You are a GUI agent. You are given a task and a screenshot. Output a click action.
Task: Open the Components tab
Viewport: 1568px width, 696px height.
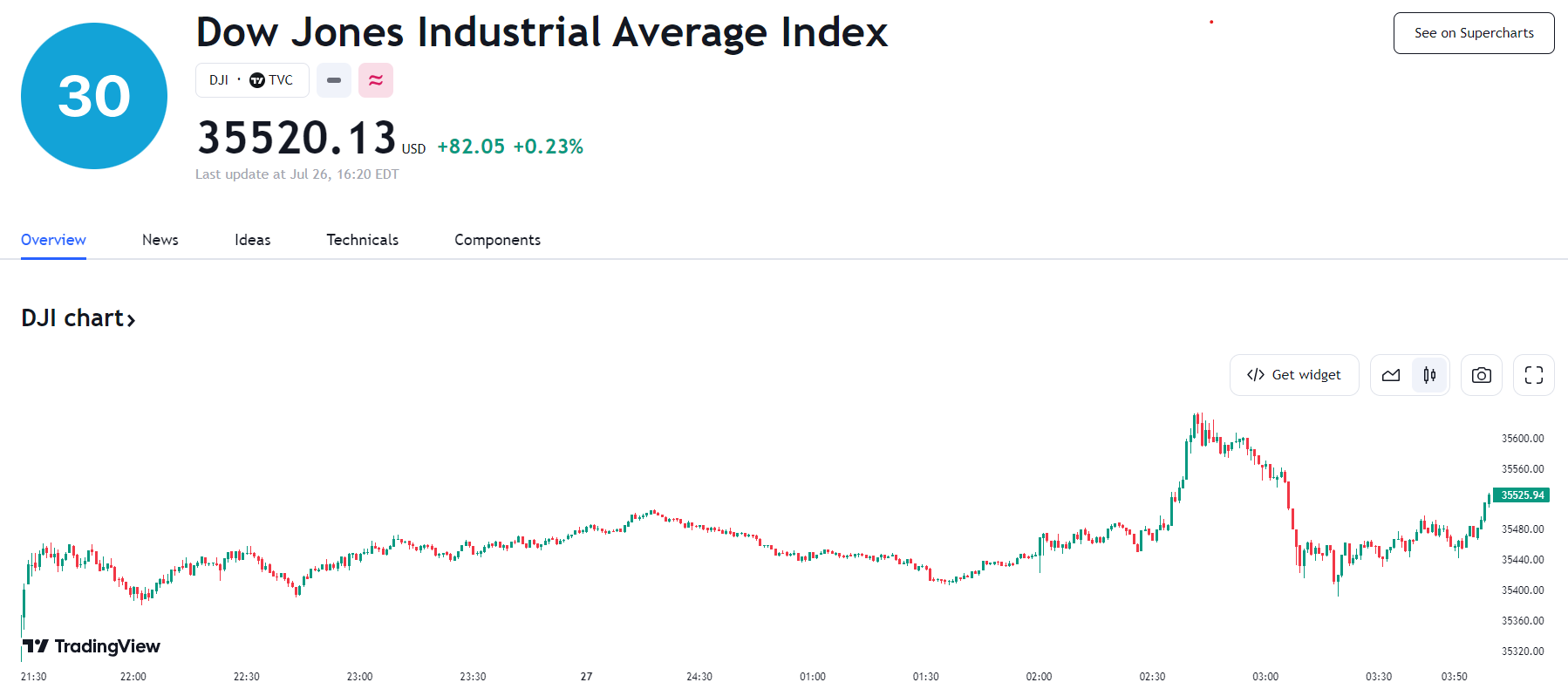tap(498, 240)
